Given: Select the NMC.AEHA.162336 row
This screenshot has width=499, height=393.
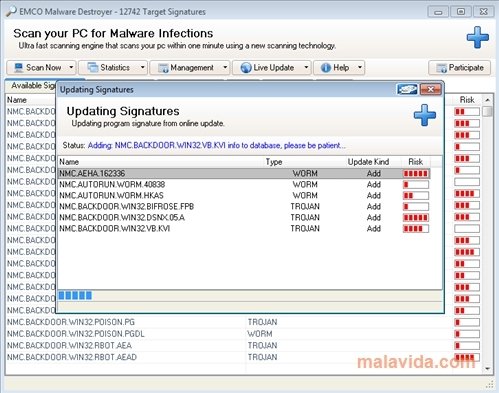Looking at the screenshot, I should tap(244, 173).
